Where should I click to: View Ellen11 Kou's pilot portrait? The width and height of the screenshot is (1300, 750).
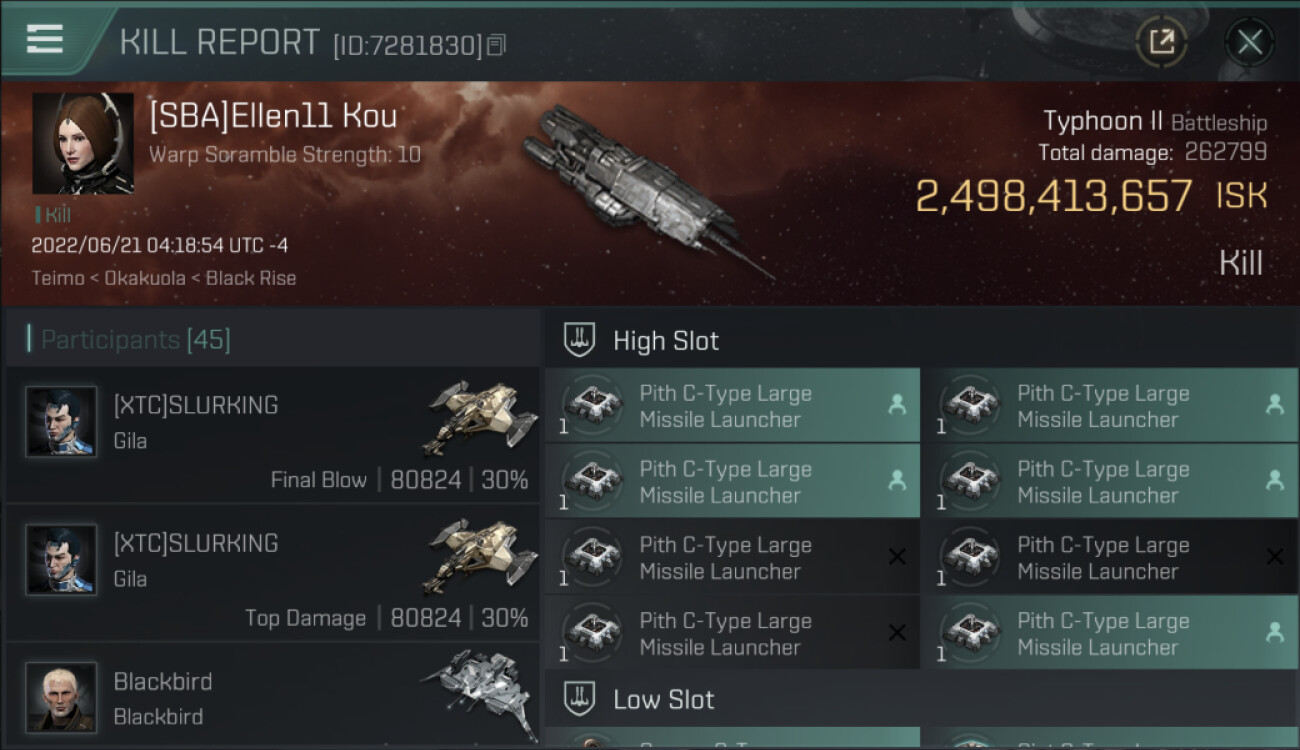click(x=83, y=143)
